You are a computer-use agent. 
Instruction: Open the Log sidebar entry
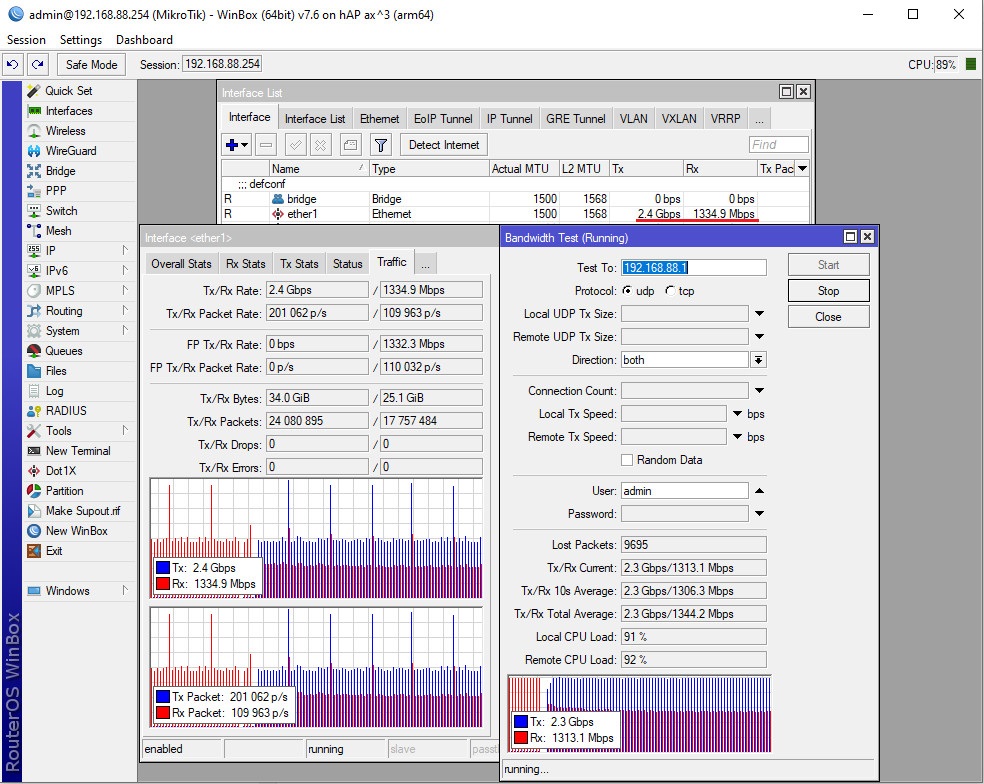[55, 391]
